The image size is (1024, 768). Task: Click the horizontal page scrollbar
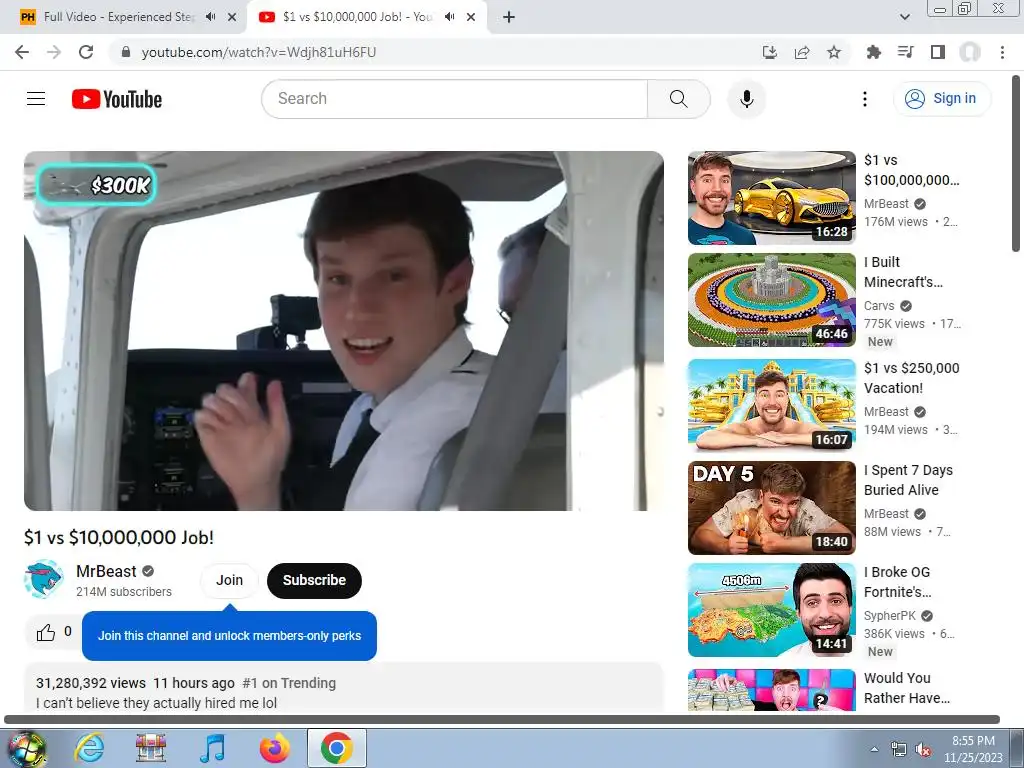coord(502,720)
